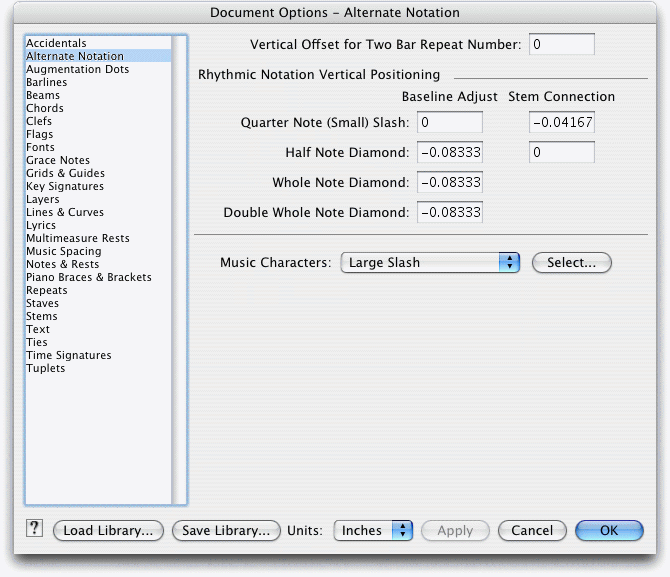Click the Select... button

(x=572, y=262)
